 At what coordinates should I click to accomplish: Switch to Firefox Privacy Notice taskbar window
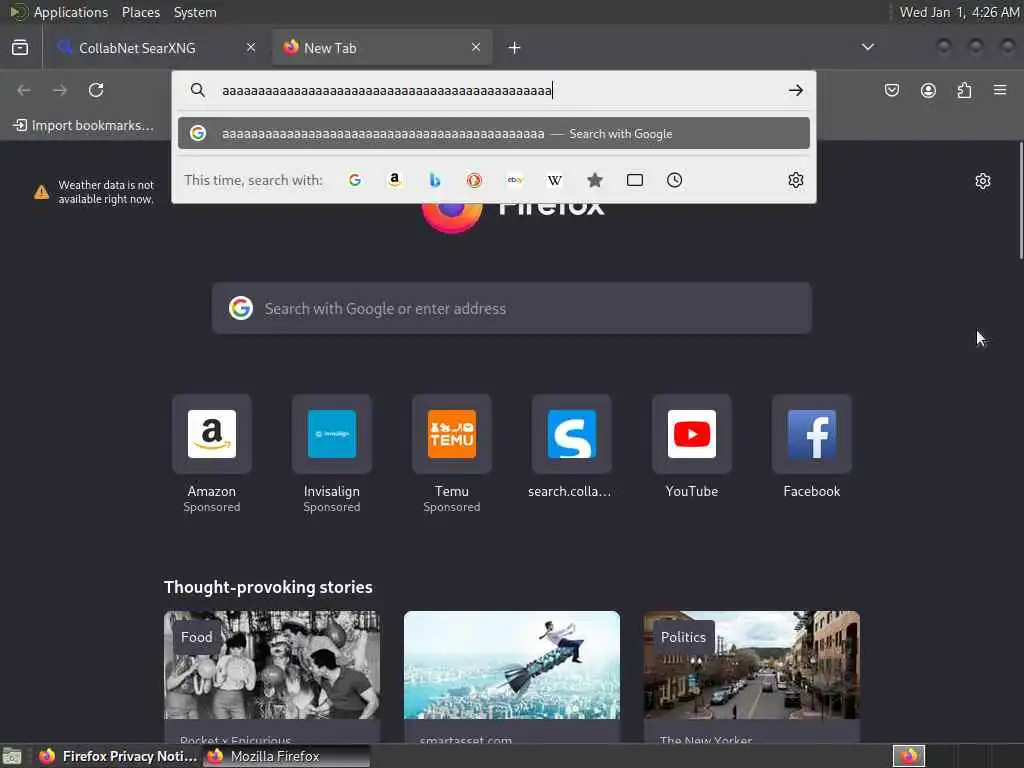point(118,756)
